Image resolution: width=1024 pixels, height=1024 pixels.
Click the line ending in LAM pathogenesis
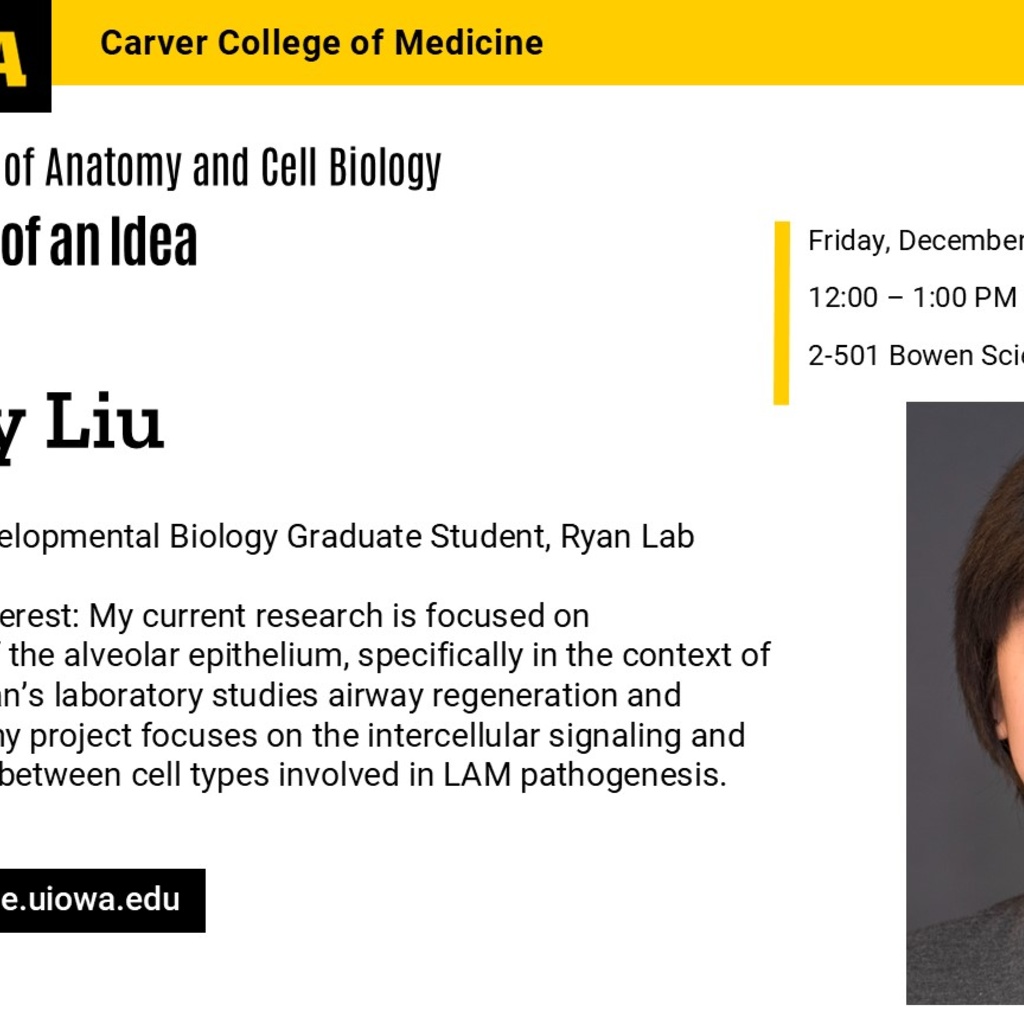point(363,775)
